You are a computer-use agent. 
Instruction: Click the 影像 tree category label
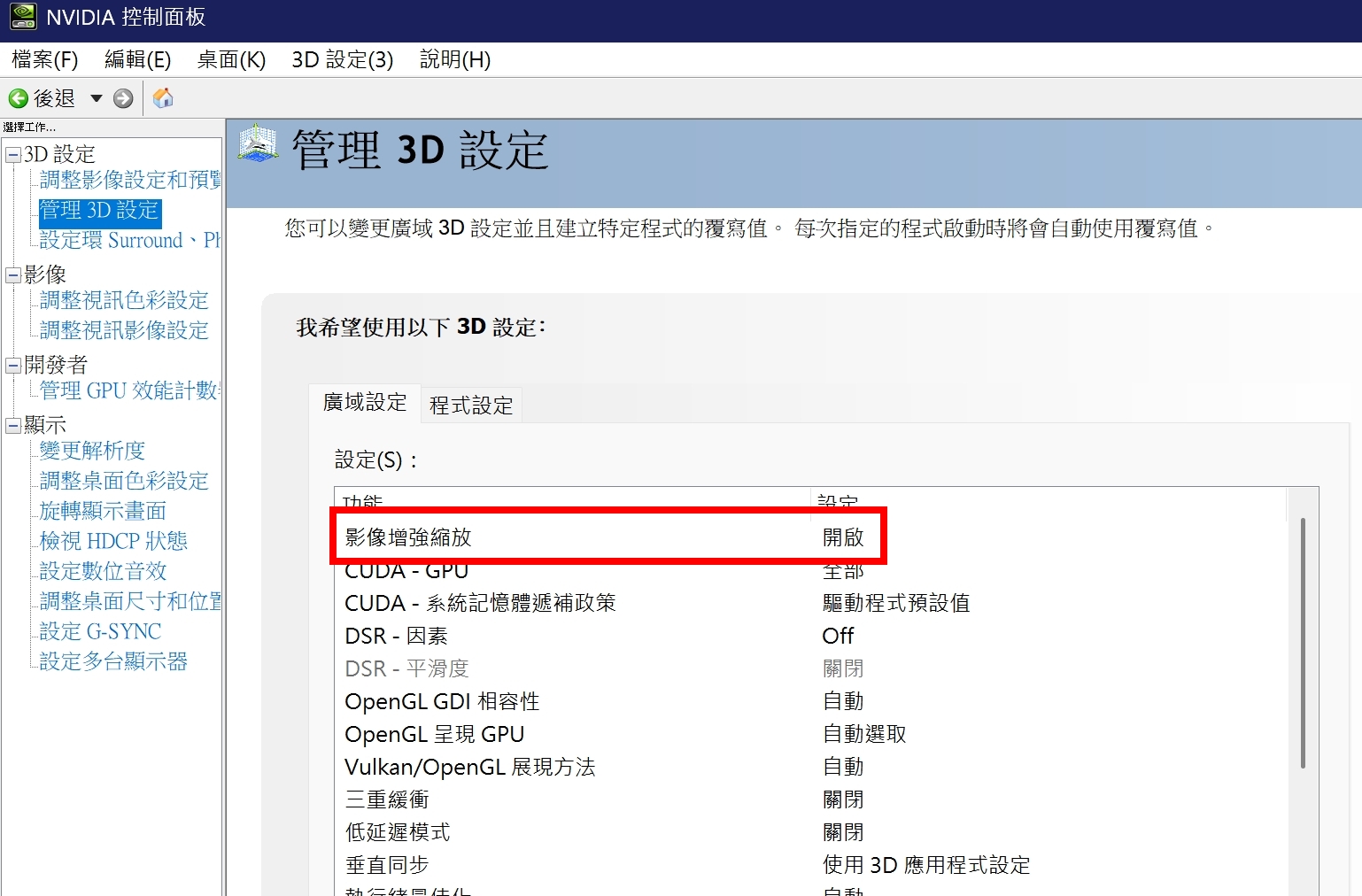pos(45,275)
